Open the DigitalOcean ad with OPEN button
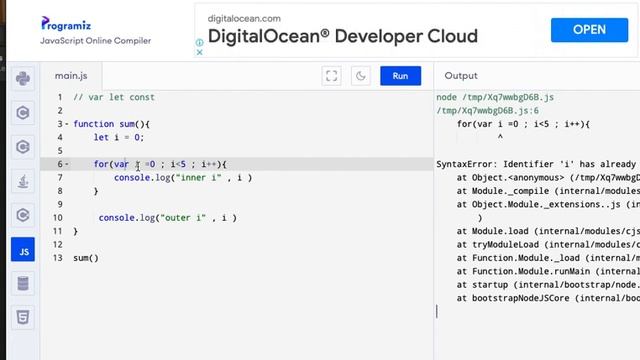The image size is (640, 360). pos(589,30)
